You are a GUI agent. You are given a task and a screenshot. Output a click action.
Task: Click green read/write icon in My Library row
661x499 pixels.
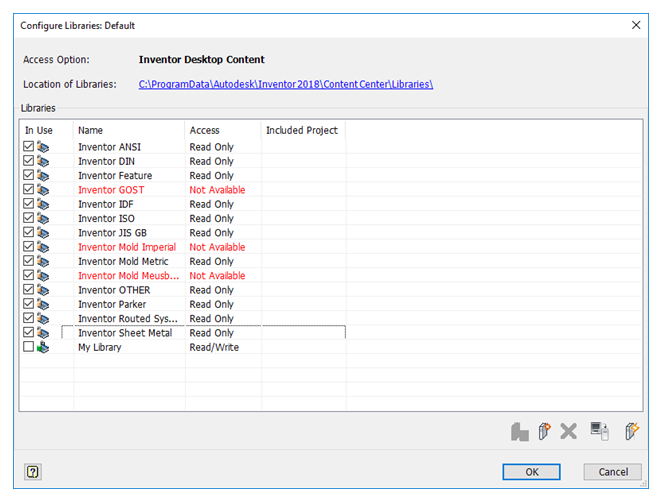coord(43,348)
